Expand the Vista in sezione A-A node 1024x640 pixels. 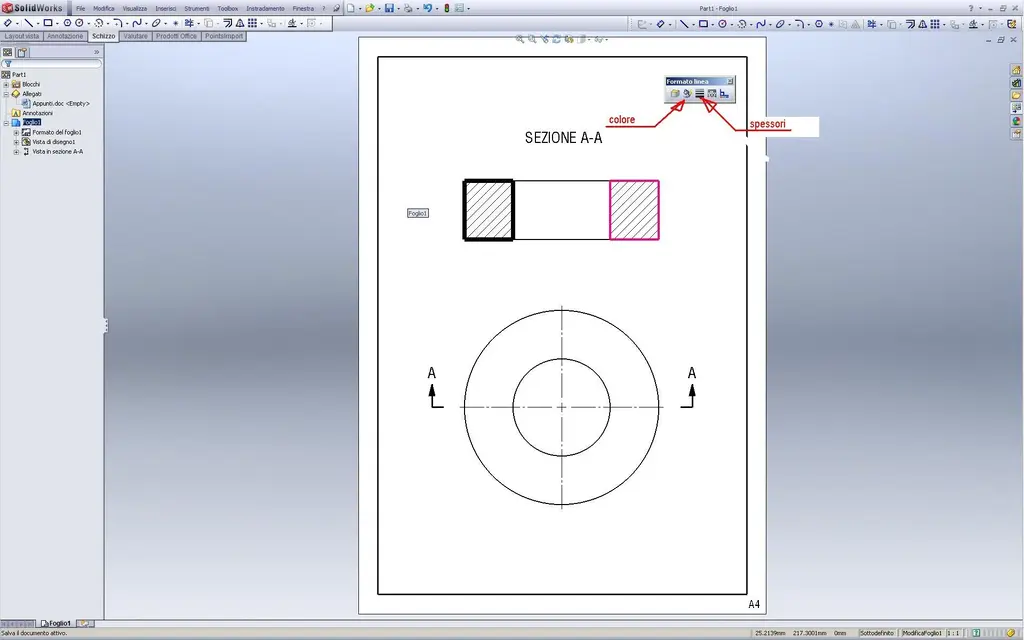(16, 152)
